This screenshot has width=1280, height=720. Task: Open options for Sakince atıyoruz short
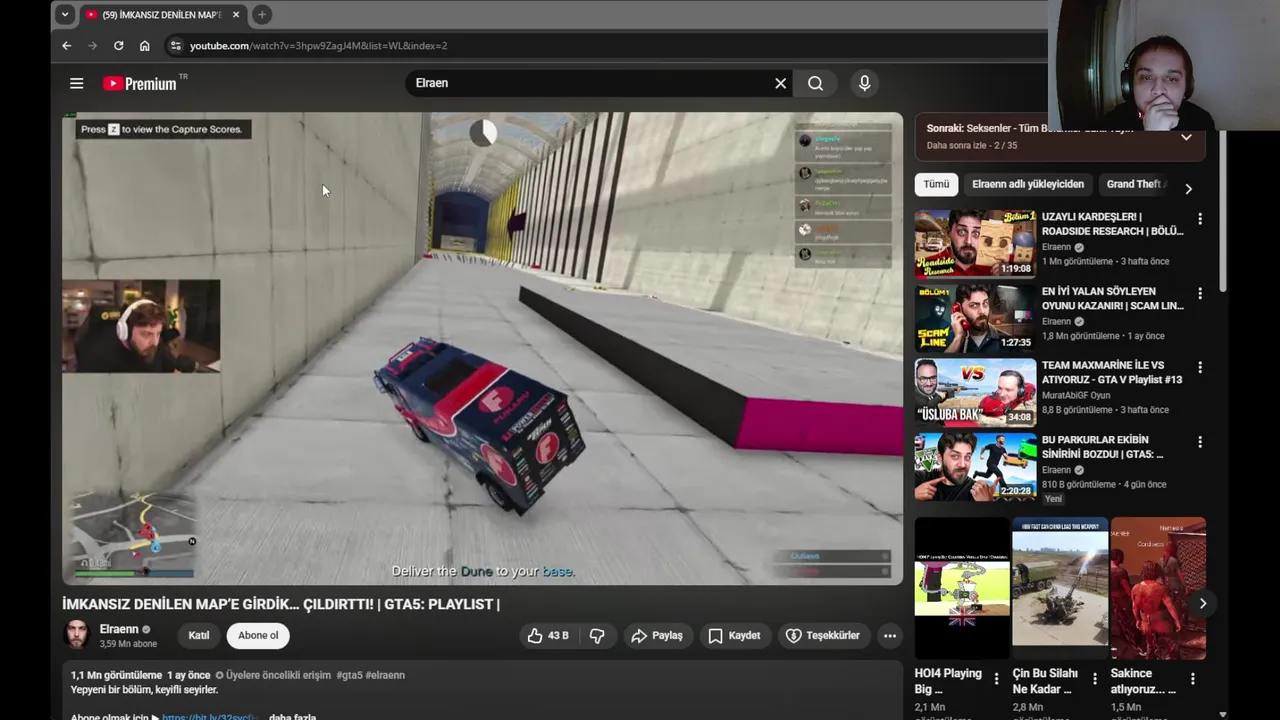1192,679
